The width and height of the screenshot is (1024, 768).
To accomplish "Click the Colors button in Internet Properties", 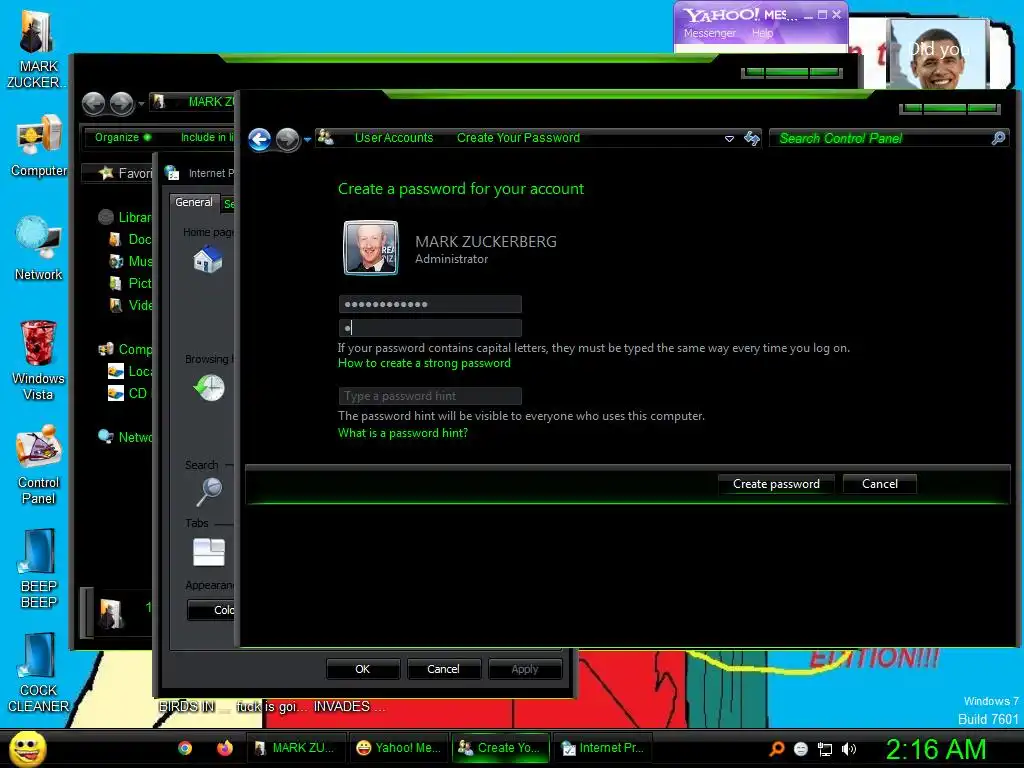I will [x=212, y=610].
